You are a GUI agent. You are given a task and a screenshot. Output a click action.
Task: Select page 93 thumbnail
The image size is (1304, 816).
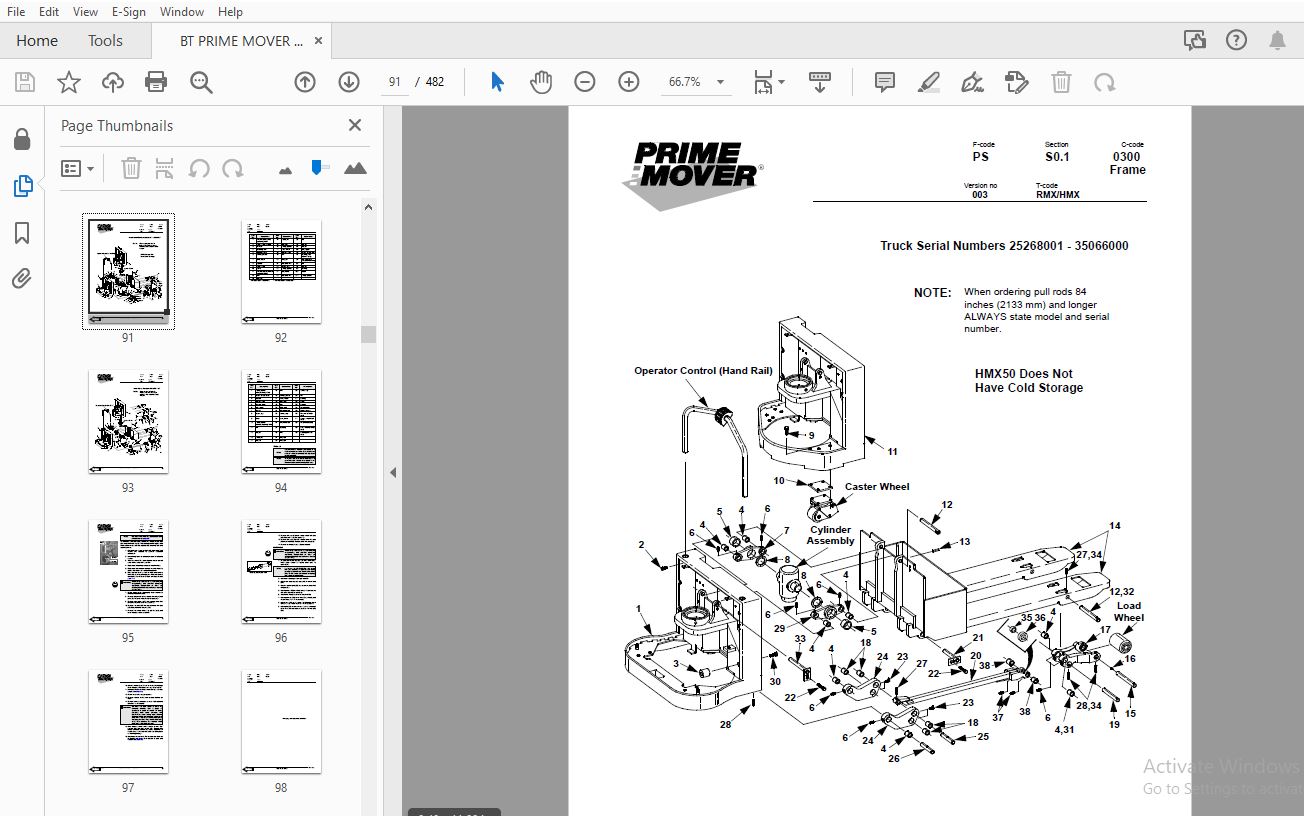click(x=128, y=422)
